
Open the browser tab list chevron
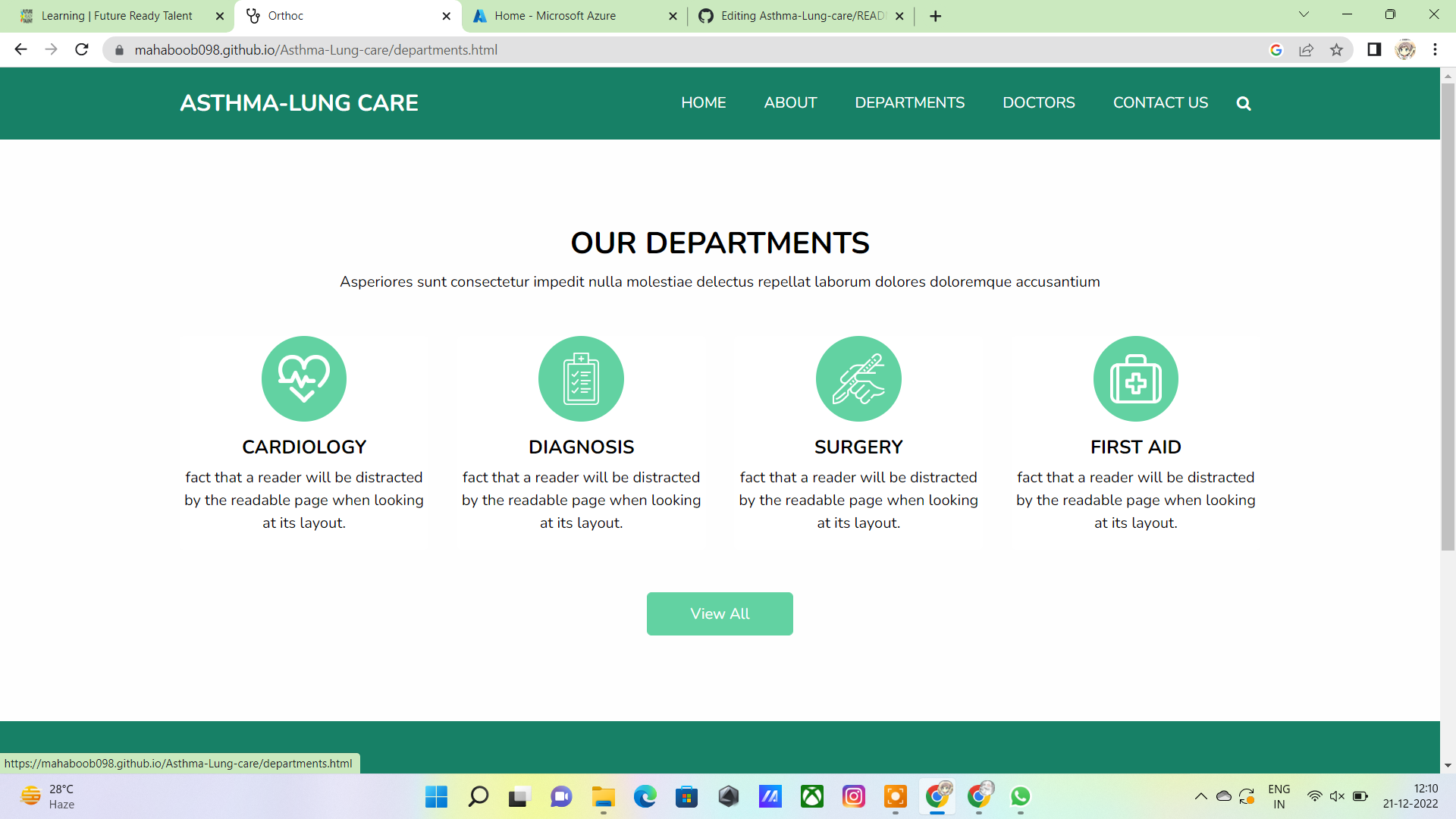pos(1304,14)
